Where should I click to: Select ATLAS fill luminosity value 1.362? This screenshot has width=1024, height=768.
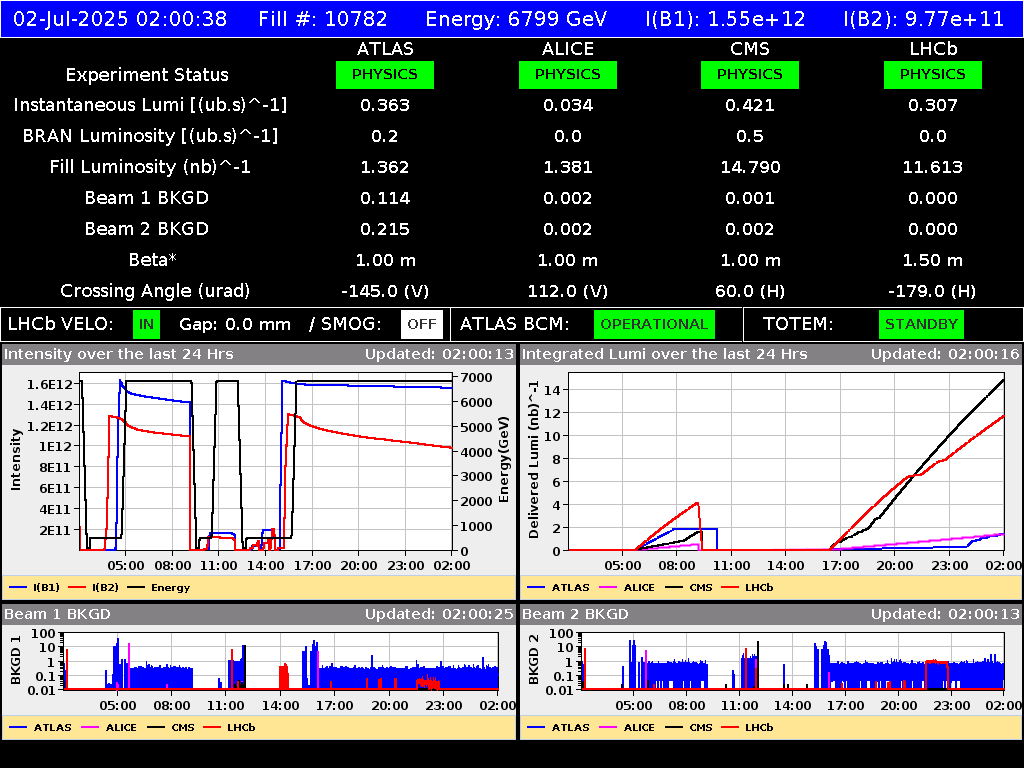pos(385,167)
